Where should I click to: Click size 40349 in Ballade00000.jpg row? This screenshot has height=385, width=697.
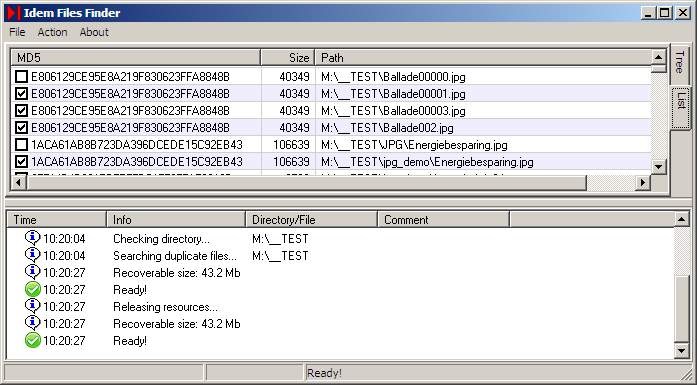294,77
